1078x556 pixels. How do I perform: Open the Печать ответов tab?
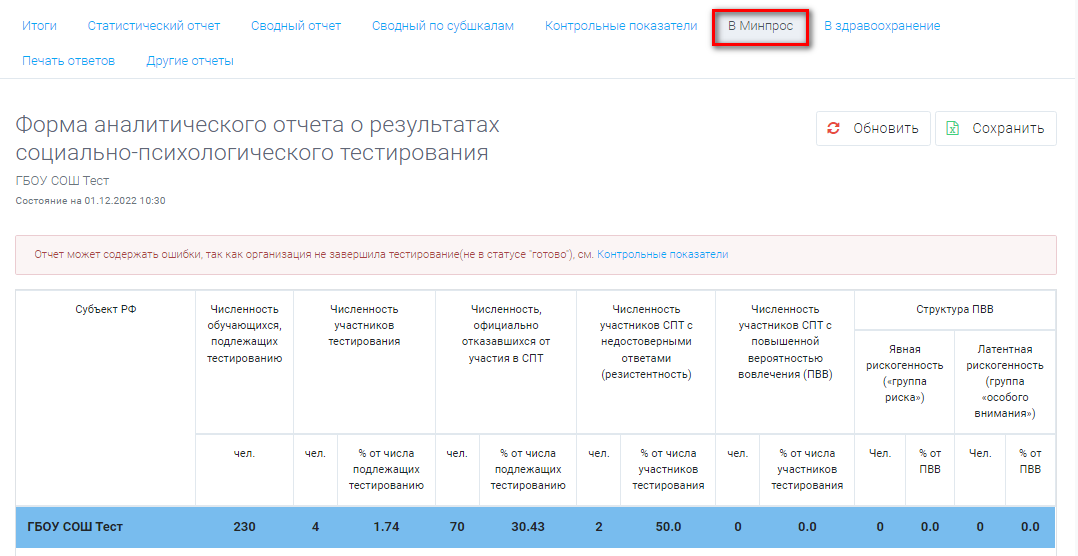(69, 61)
